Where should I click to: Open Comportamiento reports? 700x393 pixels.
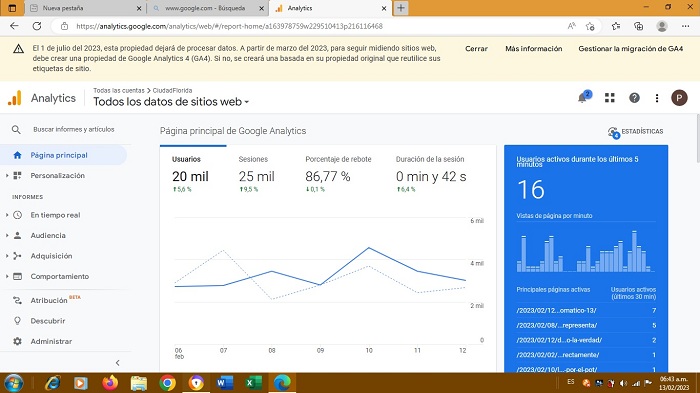[x=59, y=276]
